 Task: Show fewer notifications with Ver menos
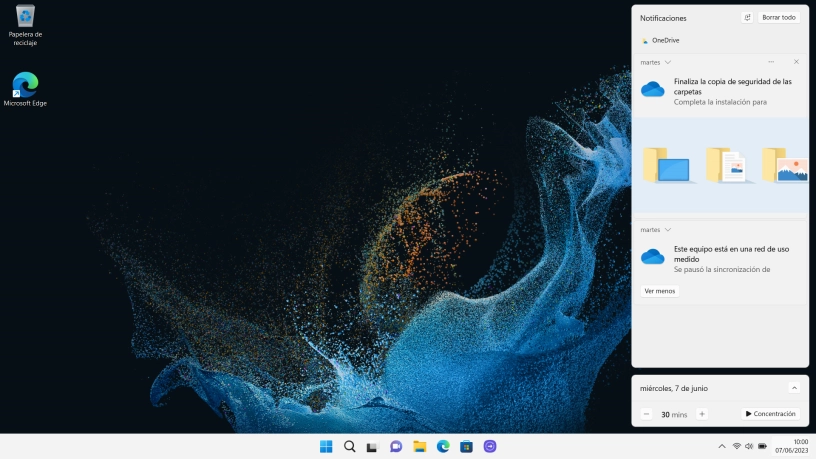tap(659, 291)
